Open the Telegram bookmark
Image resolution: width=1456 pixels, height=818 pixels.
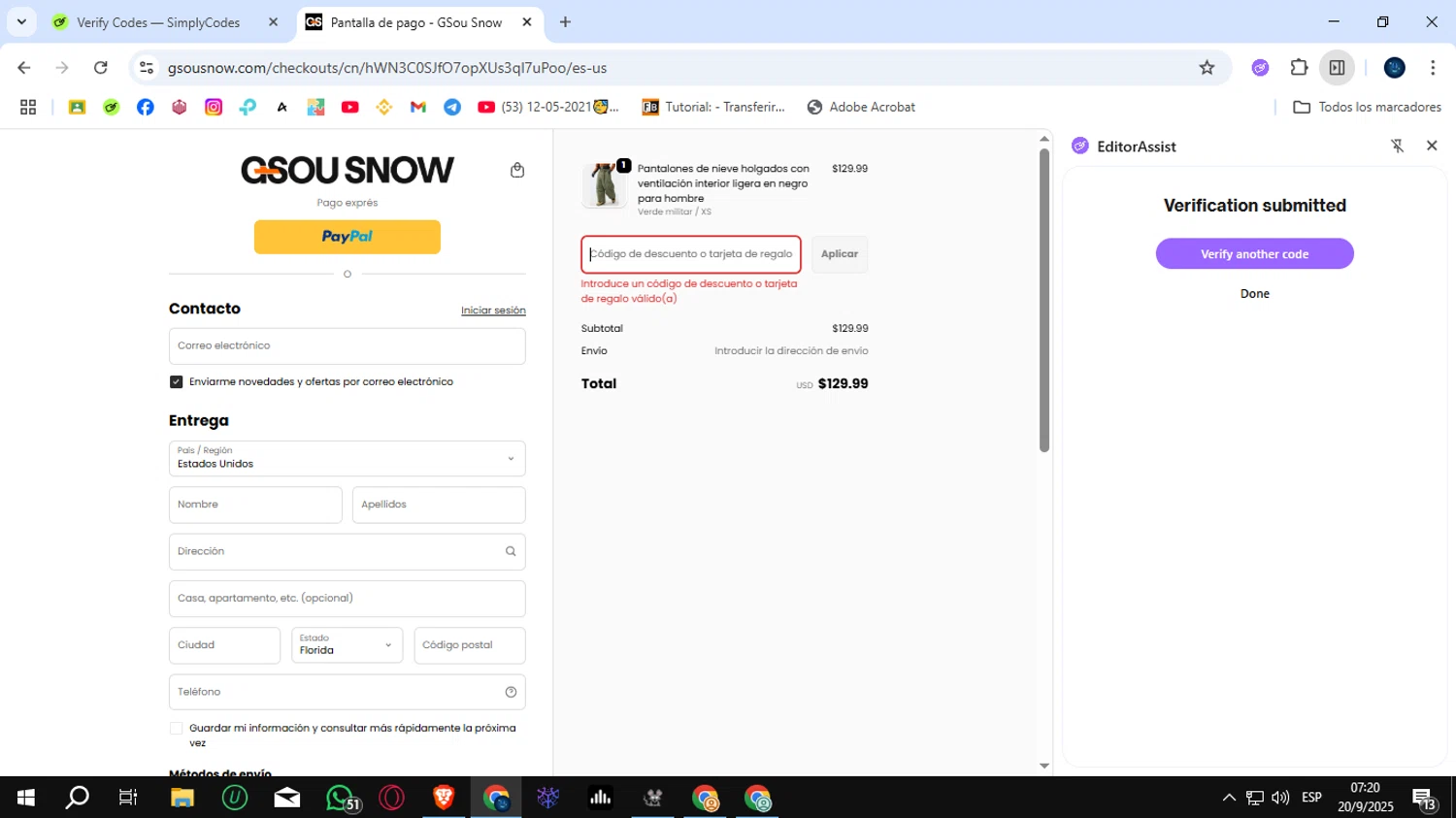[452, 107]
